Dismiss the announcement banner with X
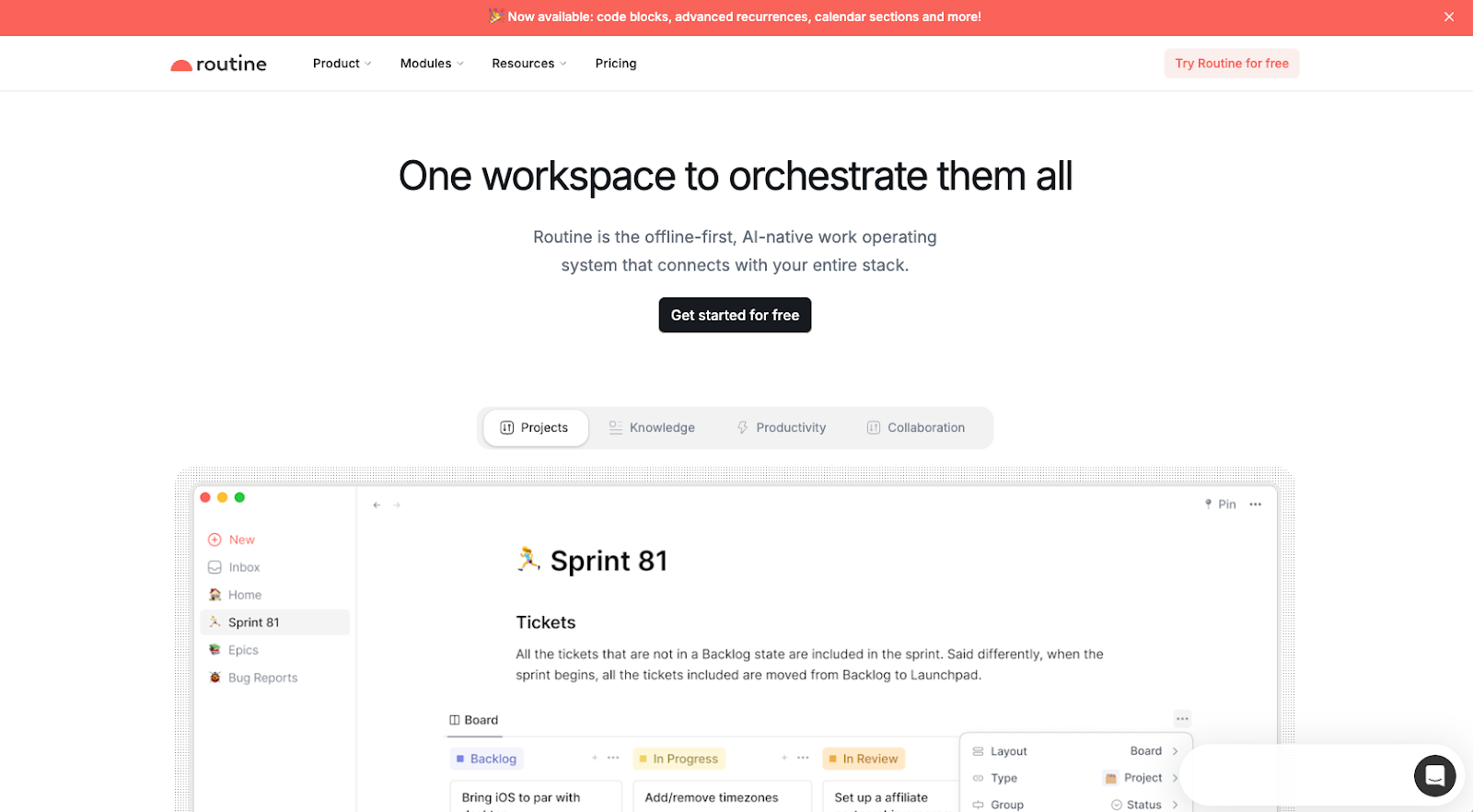1473x812 pixels. click(x=1449, y=17)
